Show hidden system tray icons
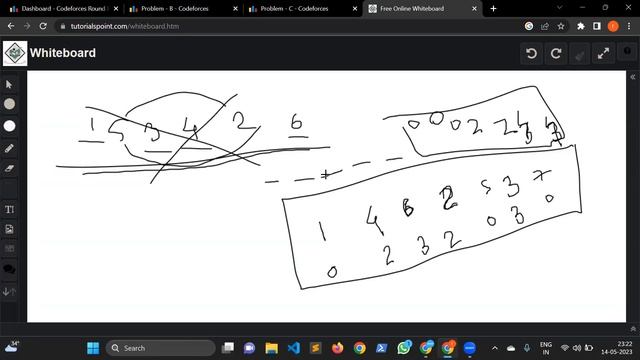 495,348
